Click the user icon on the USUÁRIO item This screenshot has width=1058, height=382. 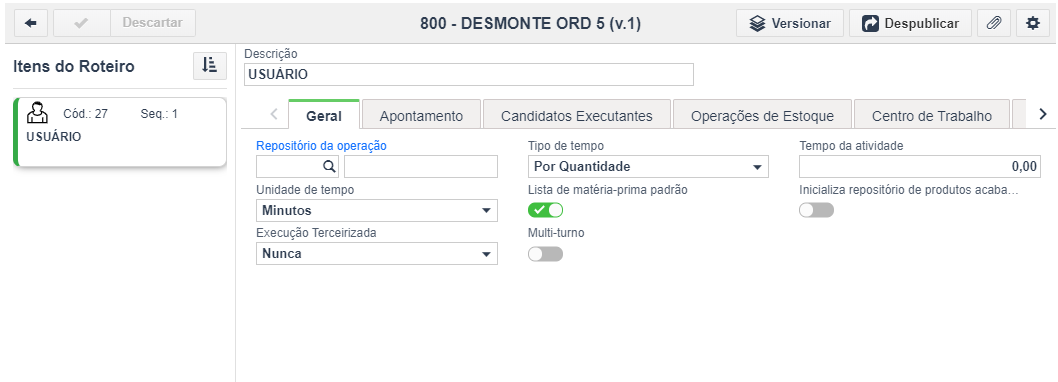point(37,113)
